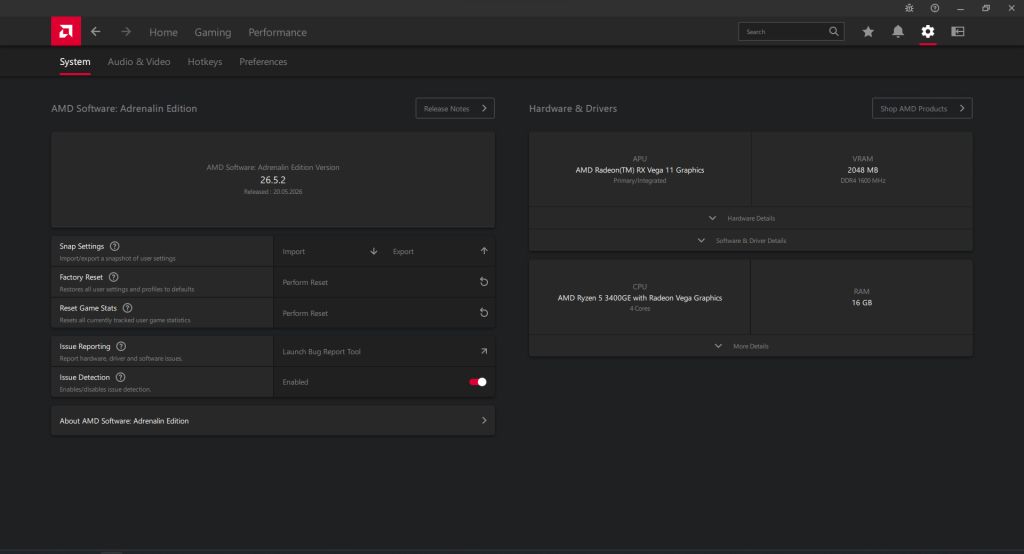Open the help question mark icon in title bar
Image resolution: width=1024 pixels, height=554 pixels.
[935, 8]
